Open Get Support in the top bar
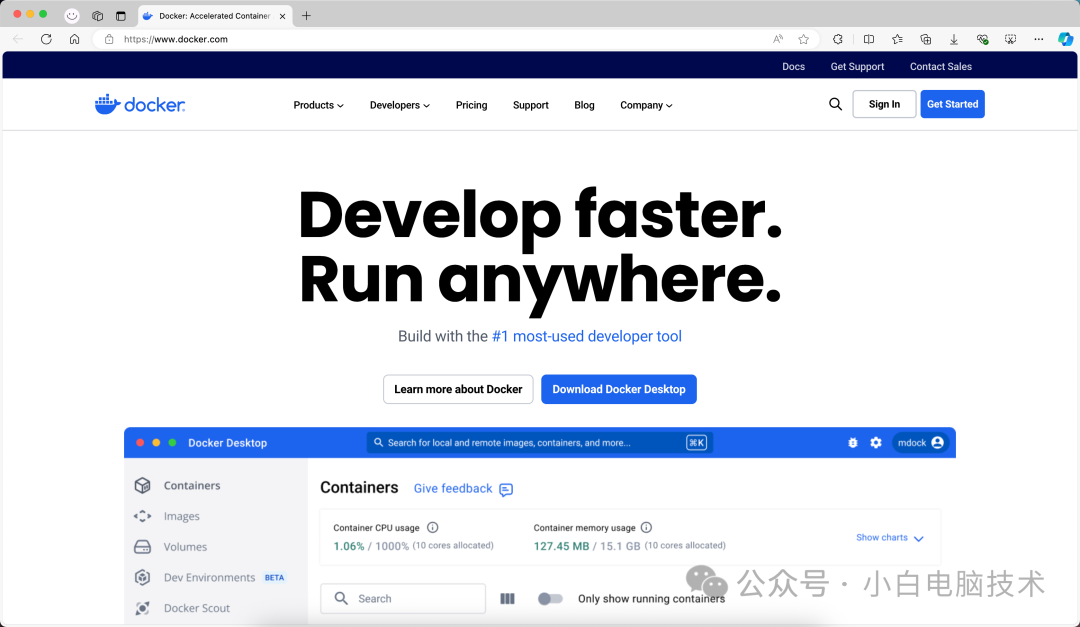 click(x=857, y=66)
